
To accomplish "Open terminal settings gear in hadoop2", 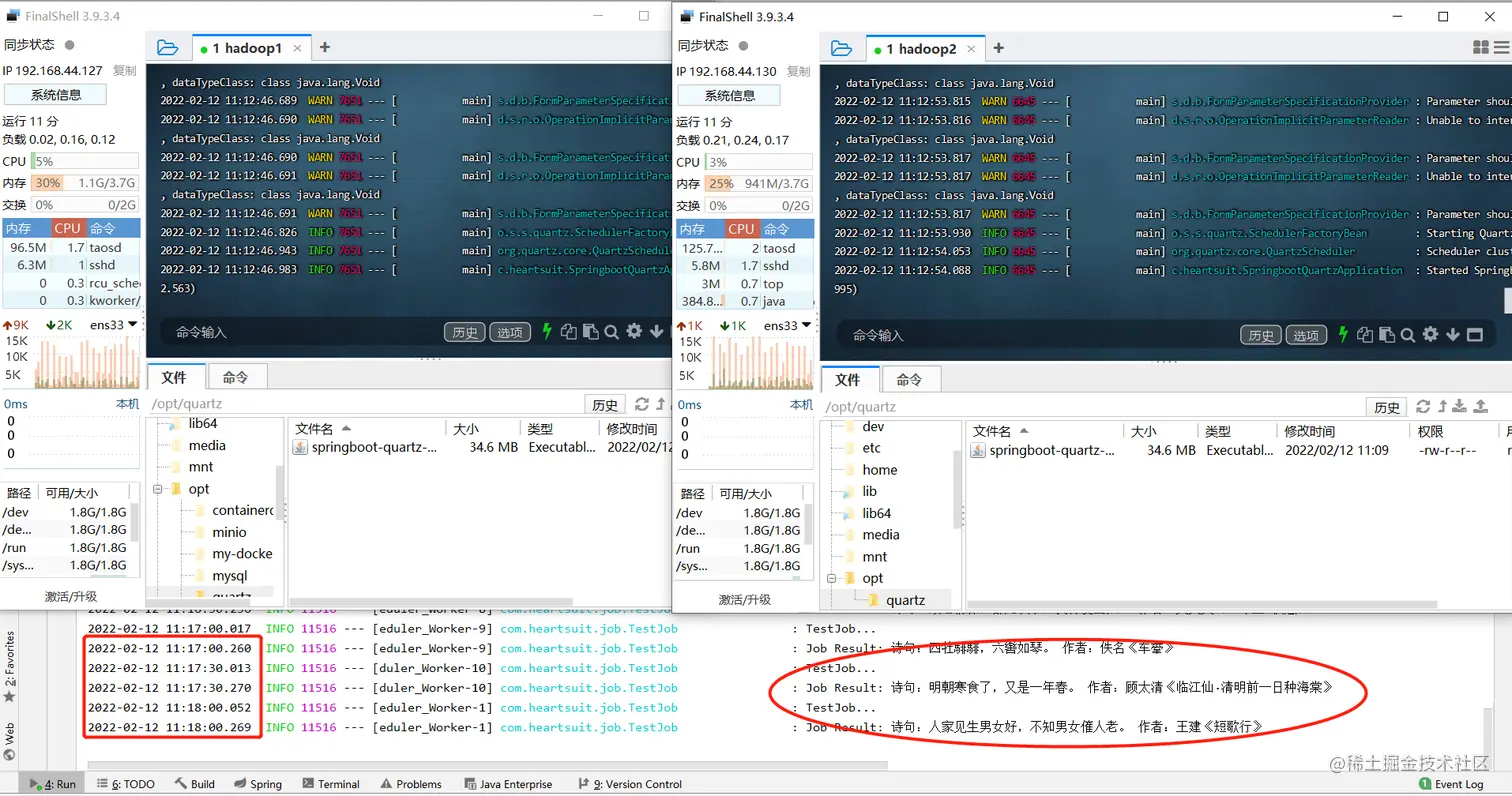I will 1431,334.
